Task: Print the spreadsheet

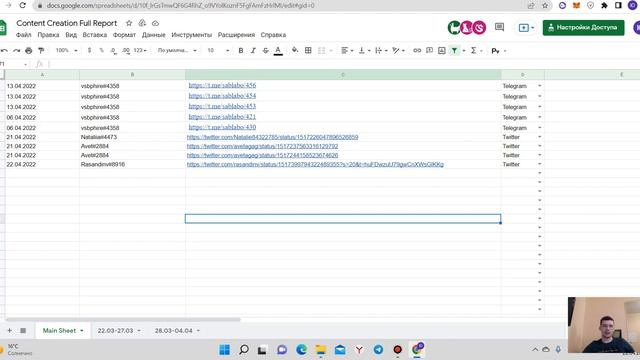Action: (29, 51)
